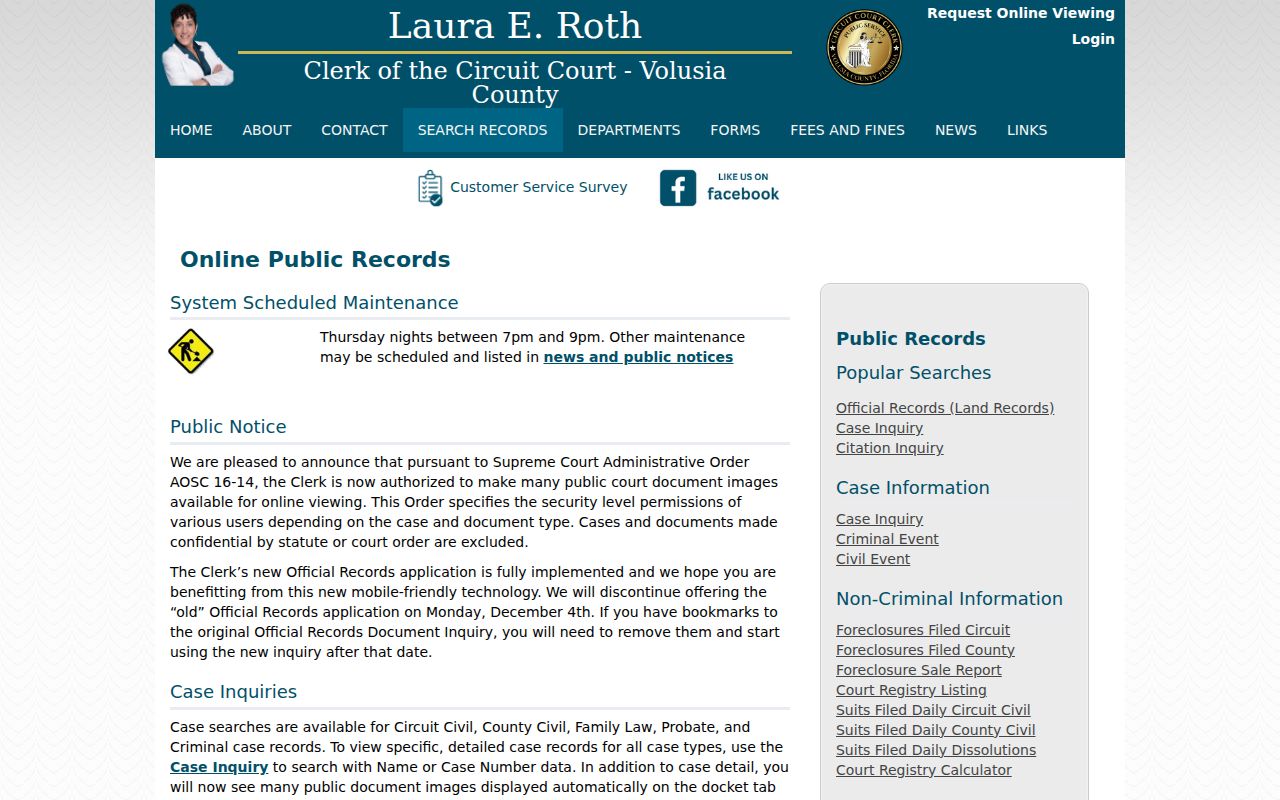The width and height of the screenshot is (1280, 800).
Task: Click the Laura E. Roth site title
Action: coord(515,26)
